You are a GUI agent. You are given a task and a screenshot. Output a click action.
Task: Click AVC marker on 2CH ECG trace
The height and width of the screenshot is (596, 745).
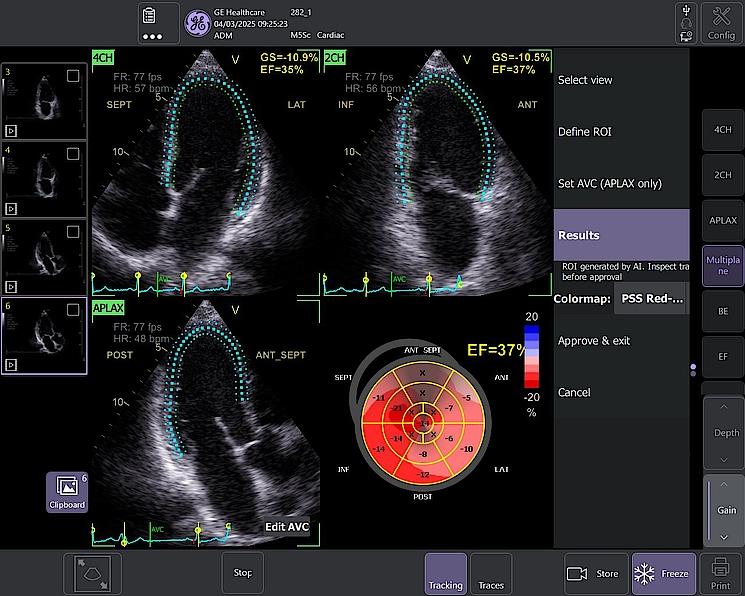[x=399, y=279]
